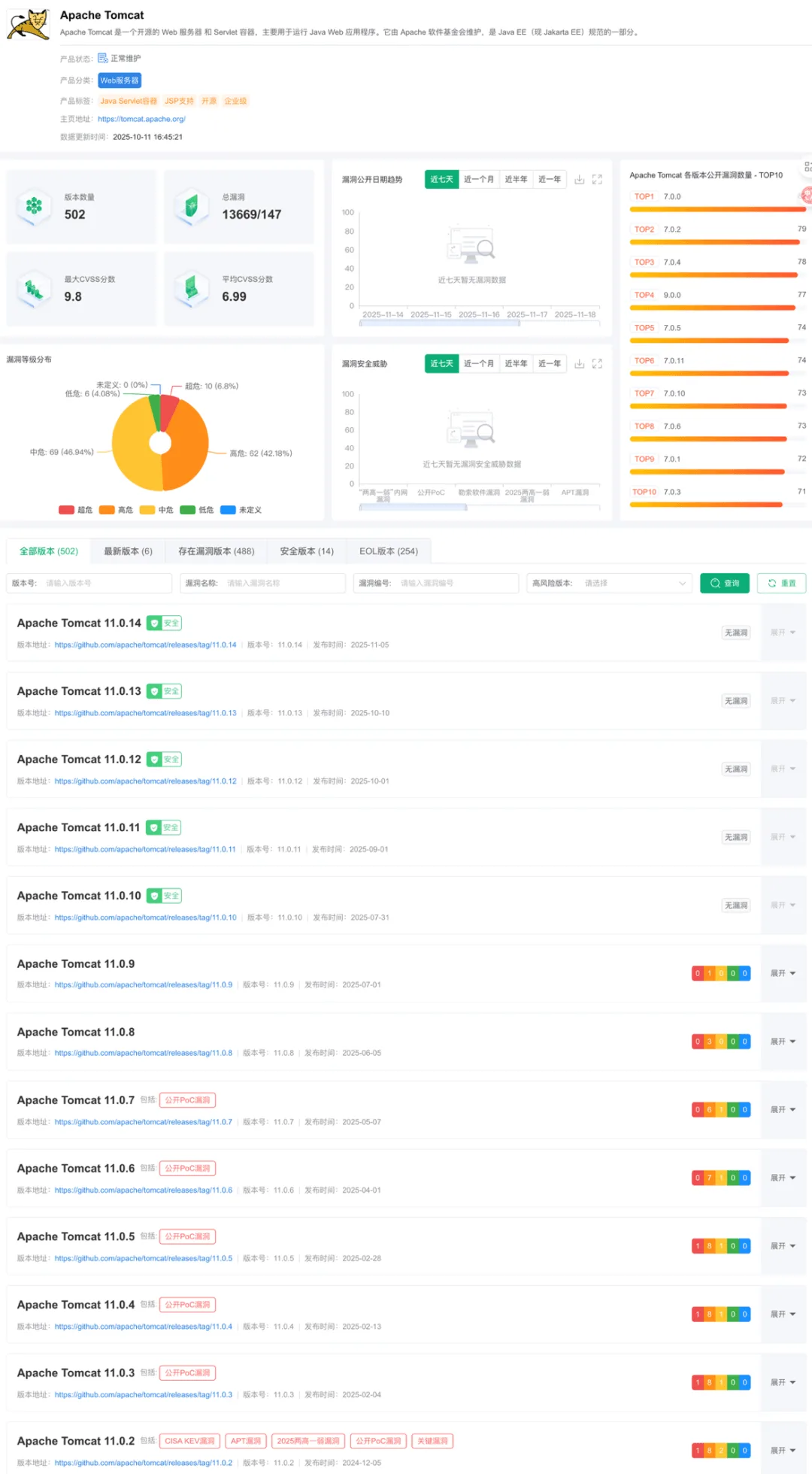Expand details for Apache Tomcat 11.0.5
The width and height of the screenshot is (812, 1474).
[783, 1246]
